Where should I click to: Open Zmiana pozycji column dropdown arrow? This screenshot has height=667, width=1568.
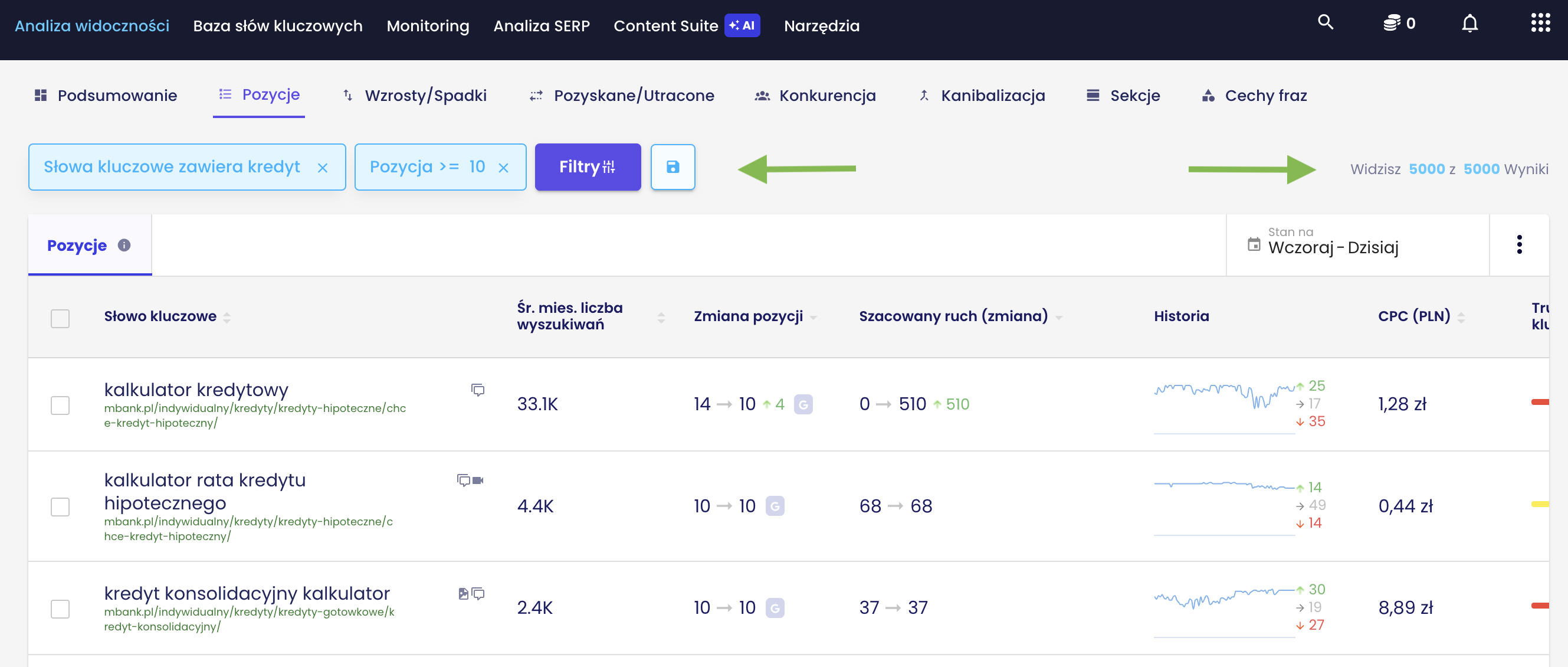click(813, 318)
